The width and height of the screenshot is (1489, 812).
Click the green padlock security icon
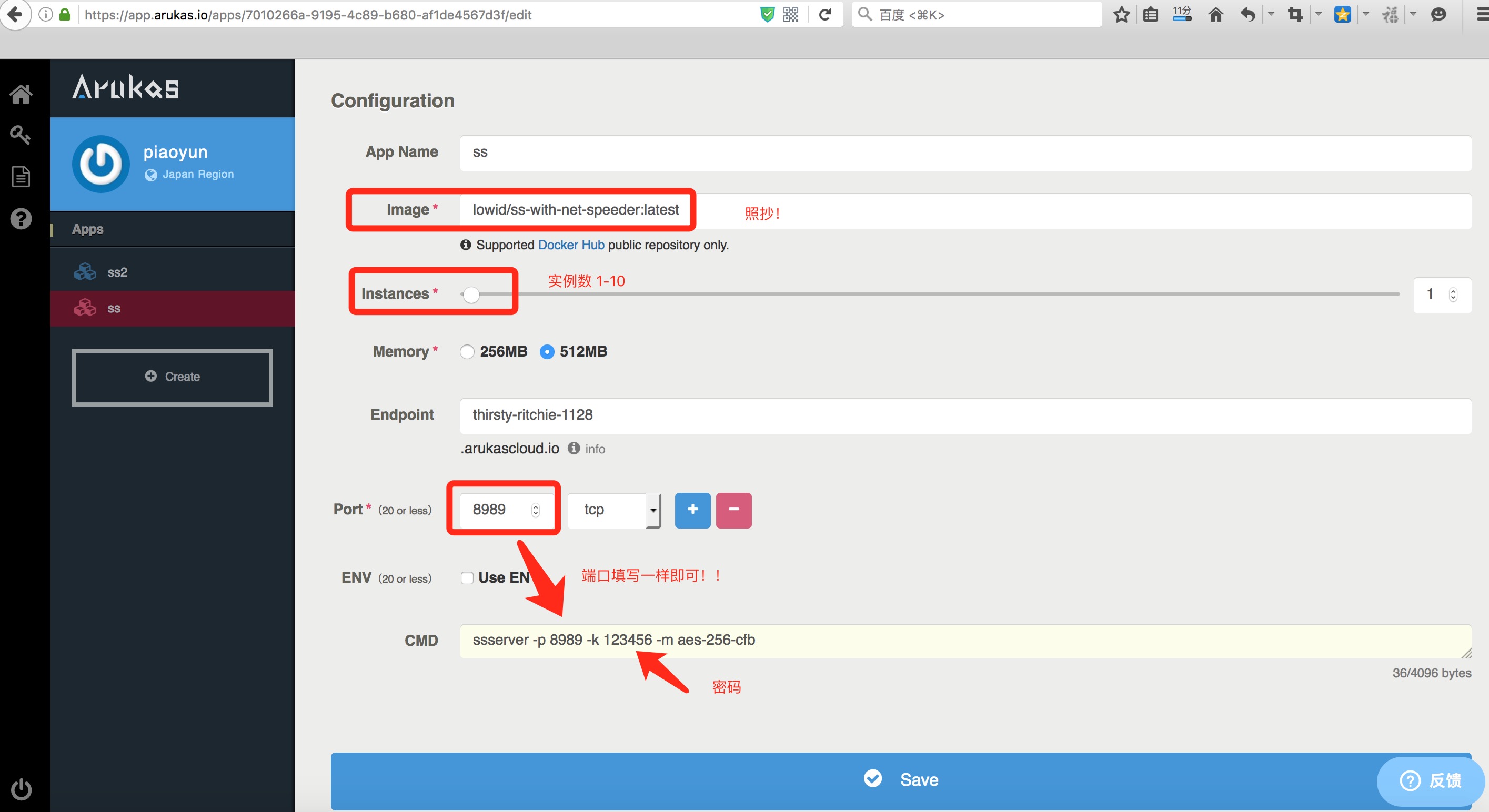65,14
